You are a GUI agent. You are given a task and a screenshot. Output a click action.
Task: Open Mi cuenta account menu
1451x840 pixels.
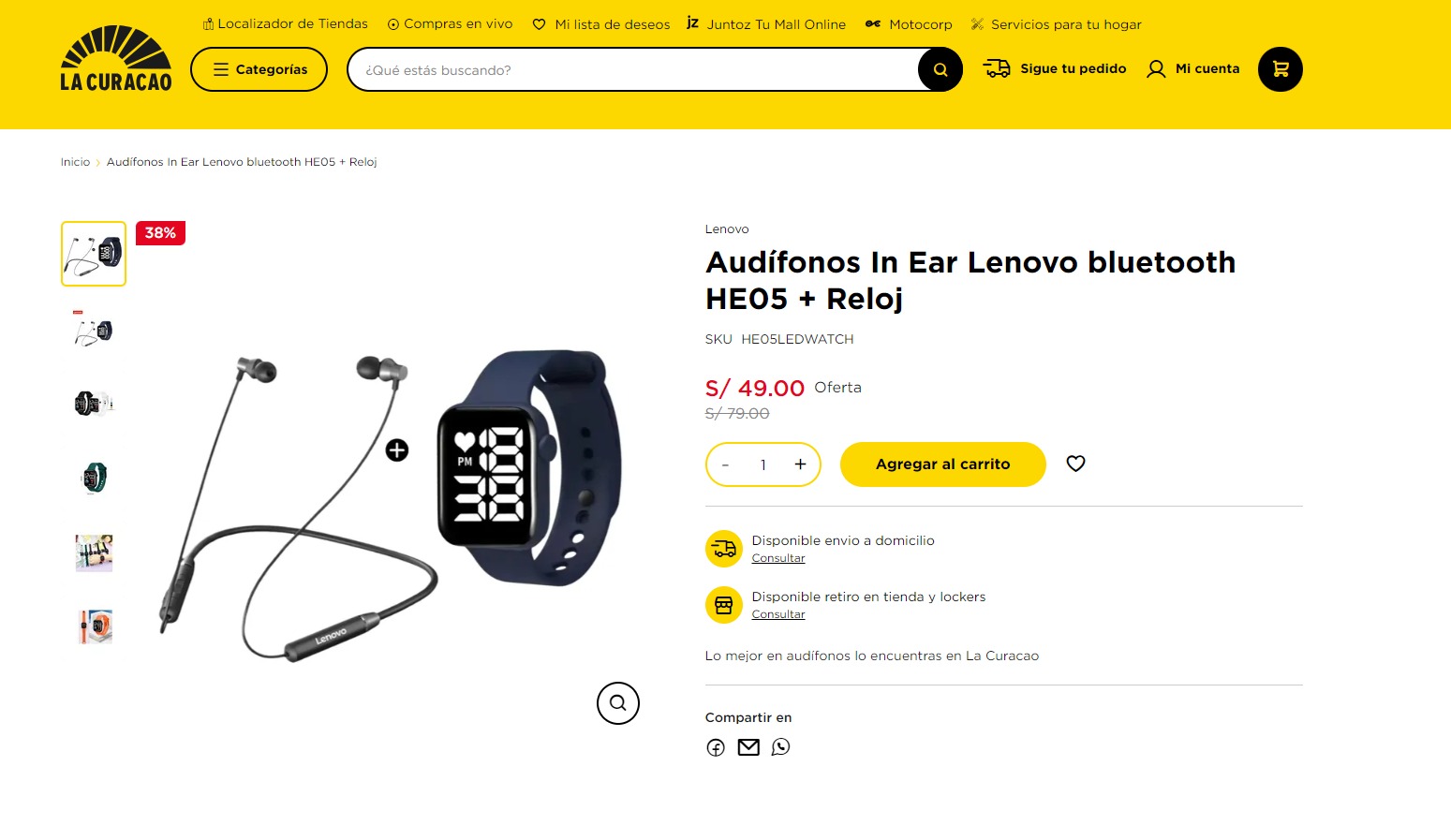pyautogui.click(x=1192, y=69)
